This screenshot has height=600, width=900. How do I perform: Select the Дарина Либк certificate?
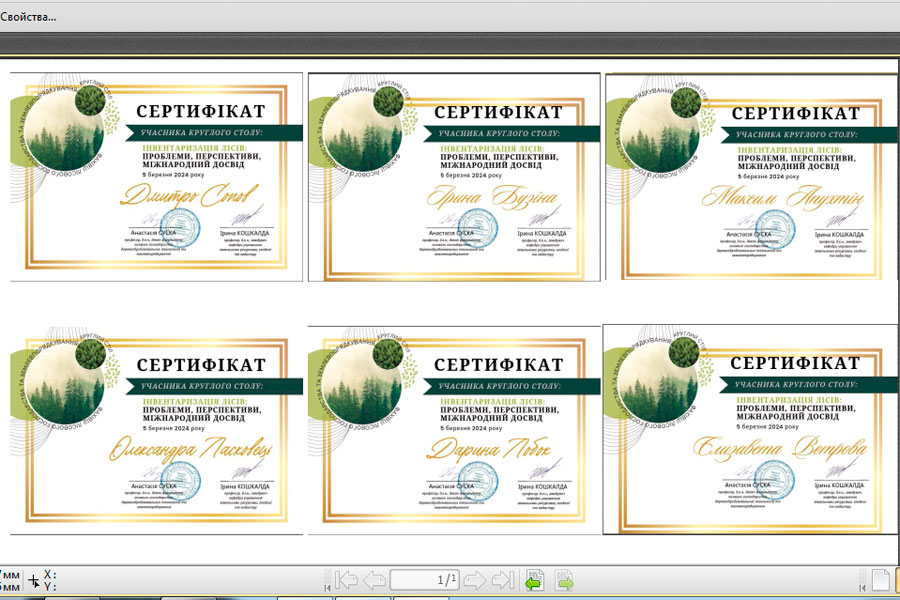coord(454,430)
